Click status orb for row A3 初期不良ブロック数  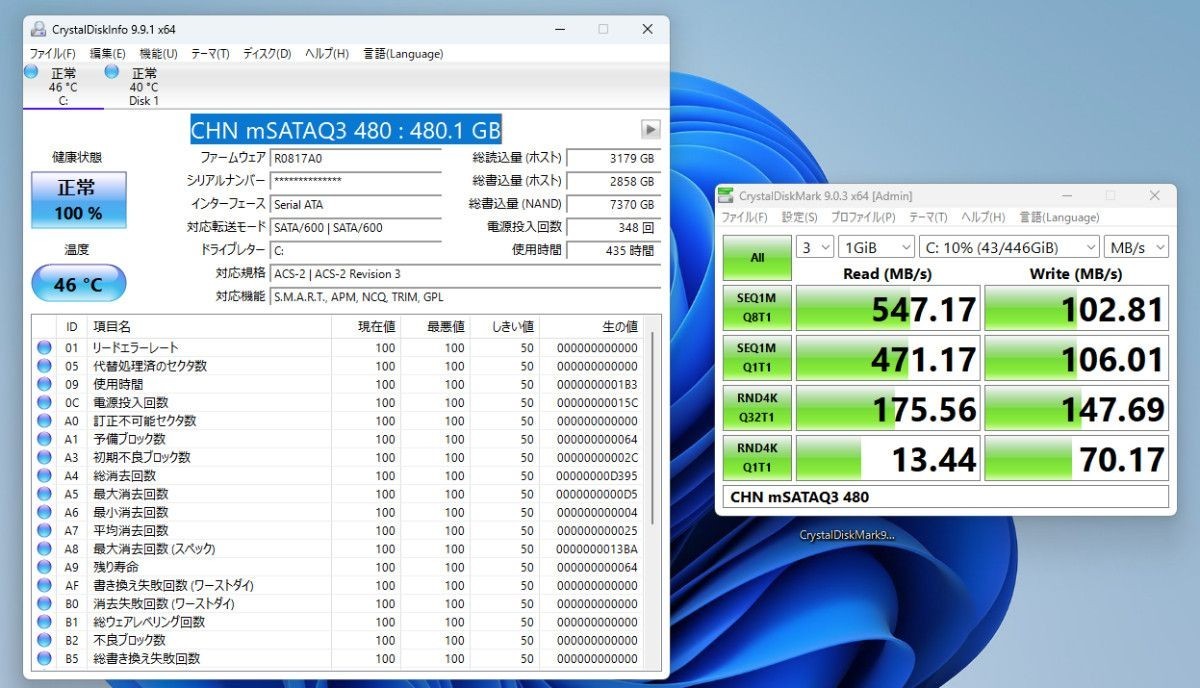pyautogui.click(x=44, y=457)
